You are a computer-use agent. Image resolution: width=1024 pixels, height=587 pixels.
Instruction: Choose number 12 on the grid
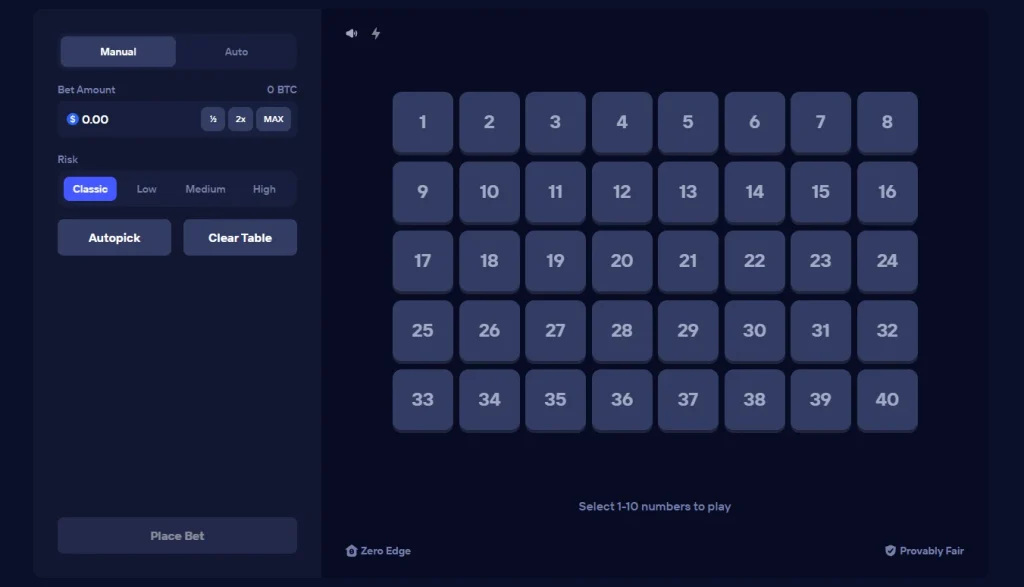[x=622, y=192]
